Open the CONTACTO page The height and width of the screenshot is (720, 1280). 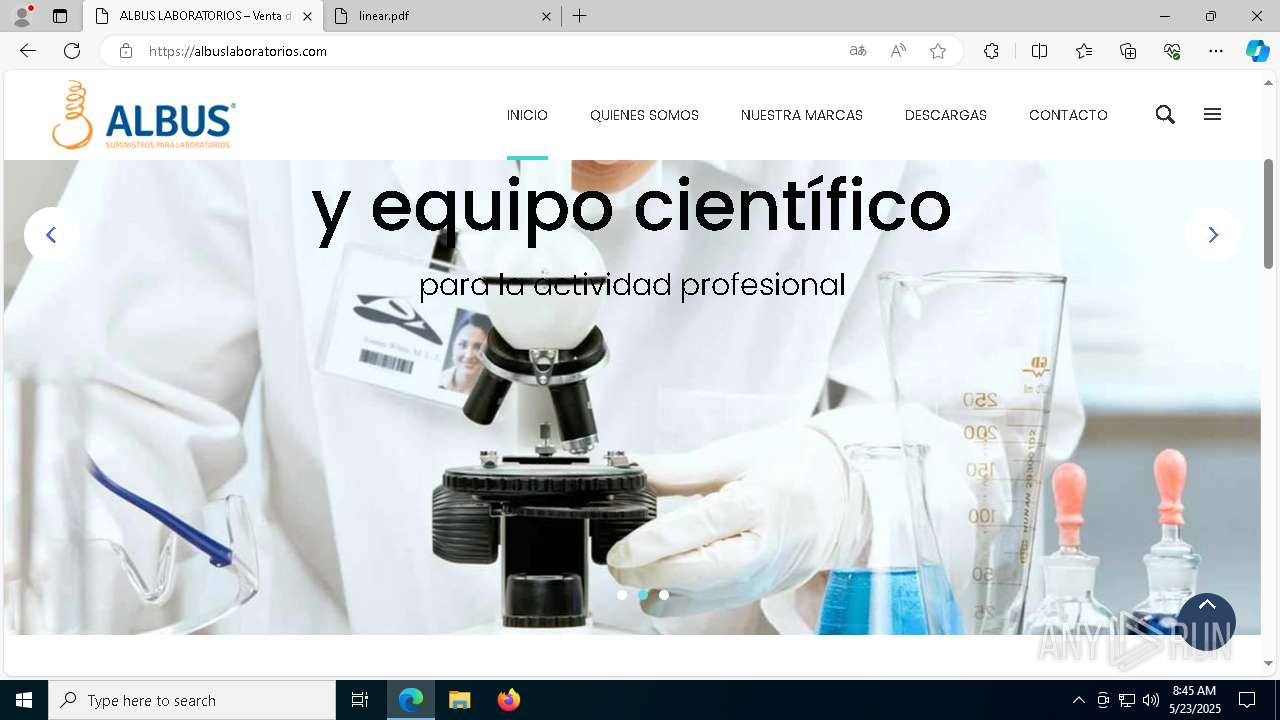coord(1068,115)
